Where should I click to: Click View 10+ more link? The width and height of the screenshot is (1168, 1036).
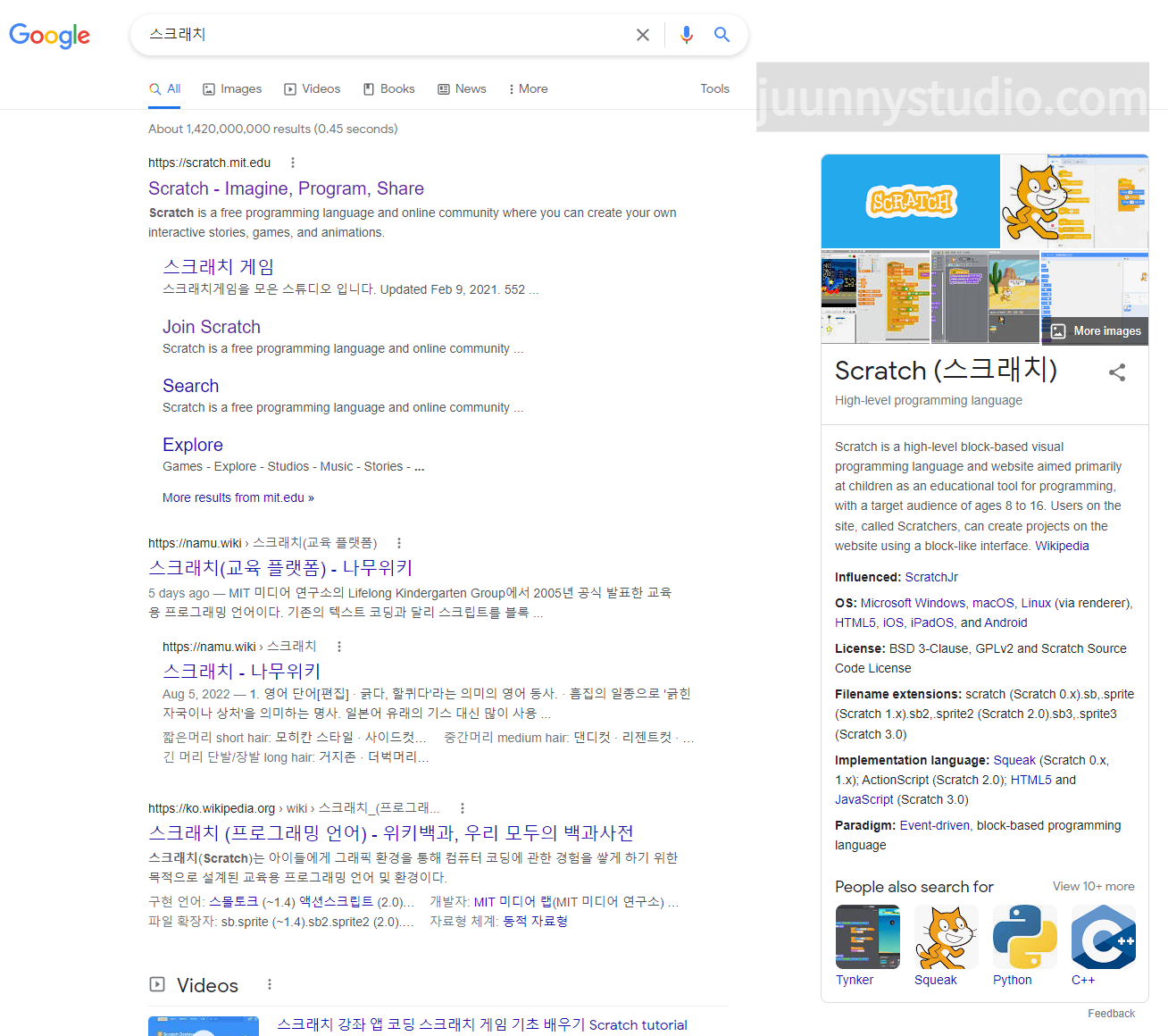1093,887
